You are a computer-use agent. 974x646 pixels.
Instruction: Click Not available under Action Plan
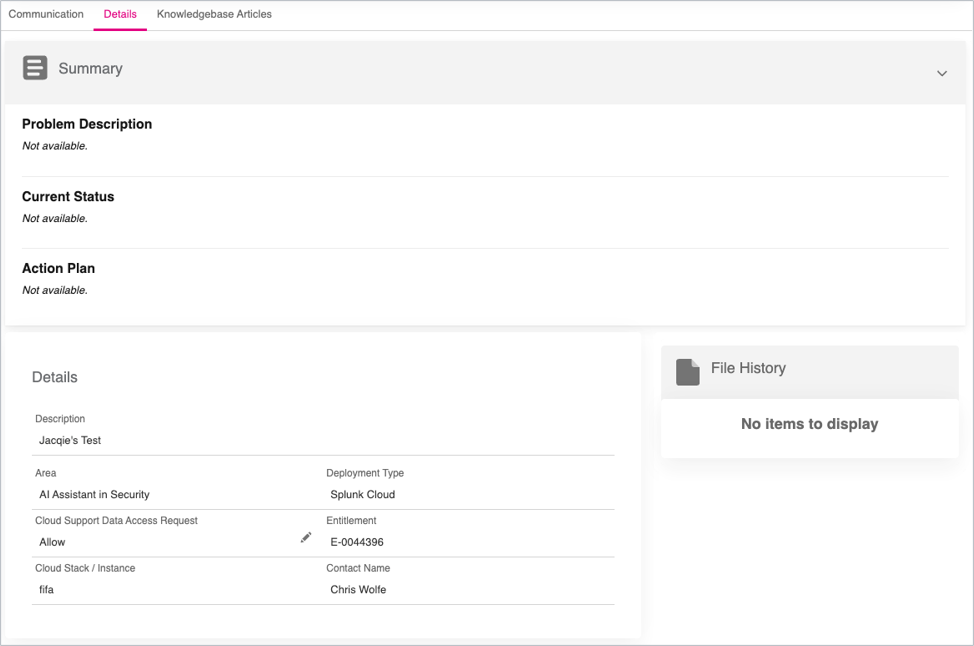pos(55,290)
